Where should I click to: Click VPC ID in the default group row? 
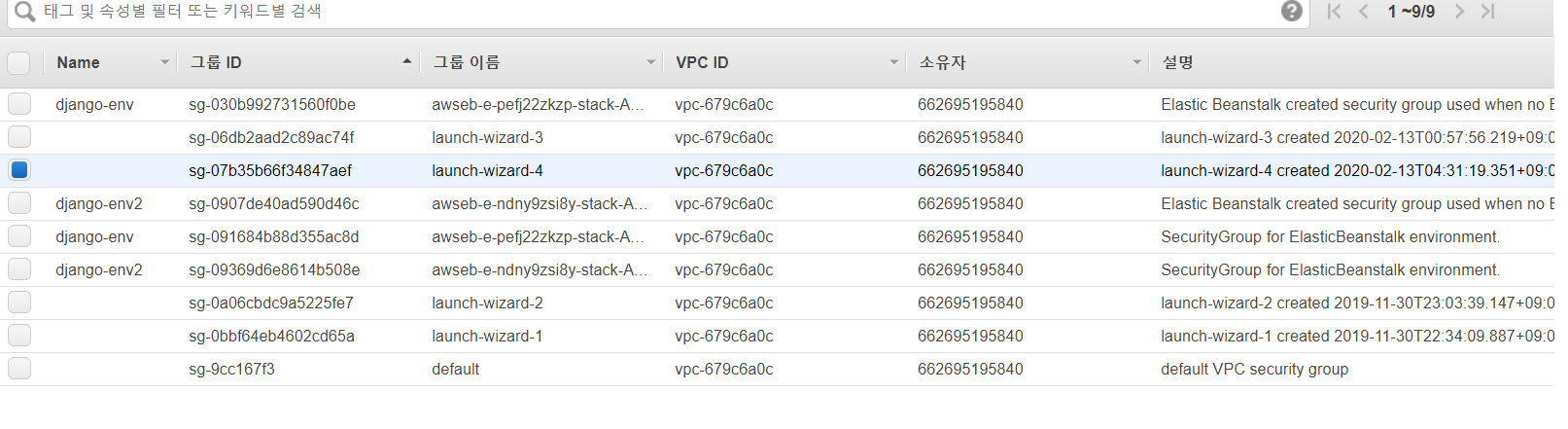724,369
